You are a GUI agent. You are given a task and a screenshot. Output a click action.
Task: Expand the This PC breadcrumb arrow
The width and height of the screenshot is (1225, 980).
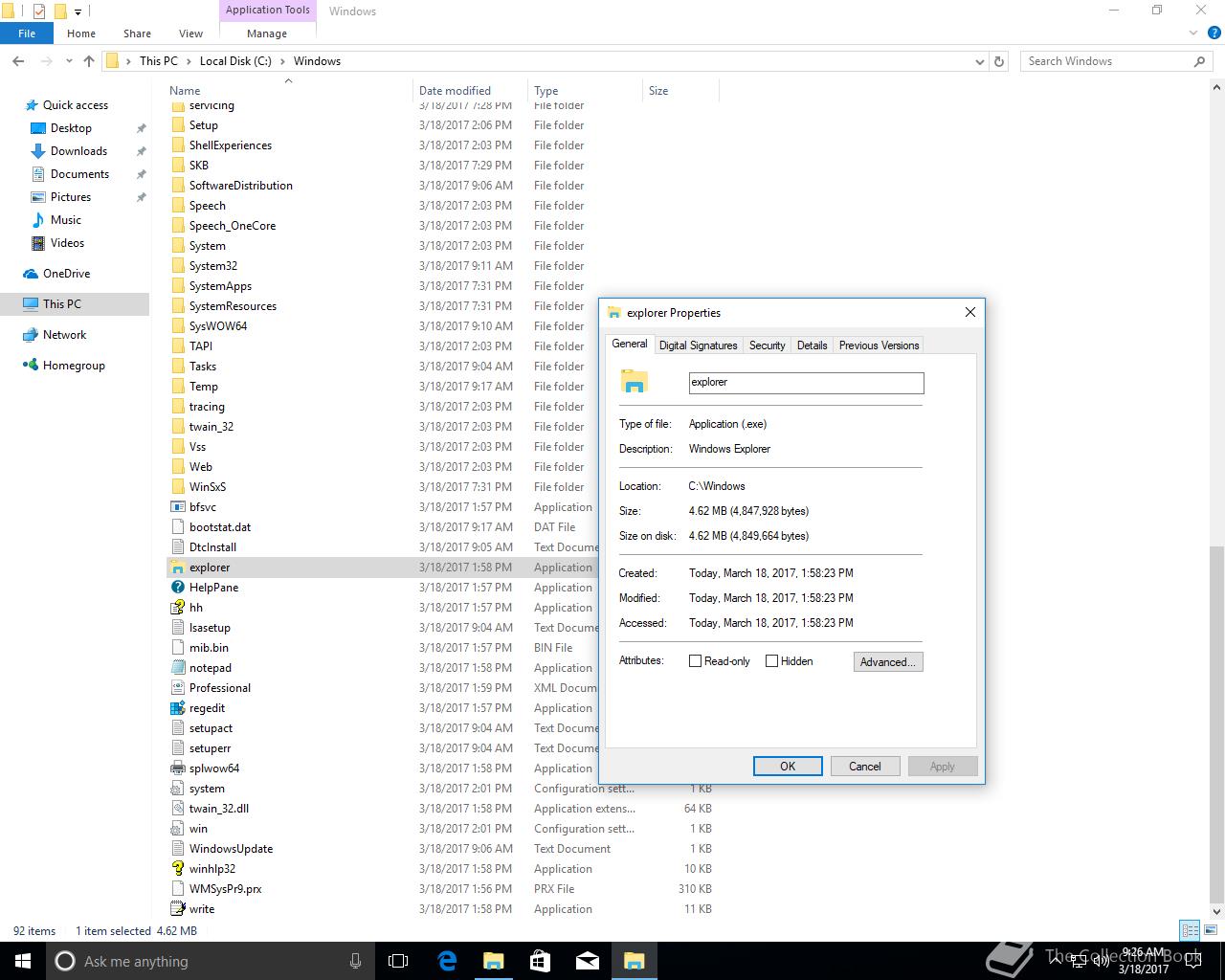coord(189,61)
